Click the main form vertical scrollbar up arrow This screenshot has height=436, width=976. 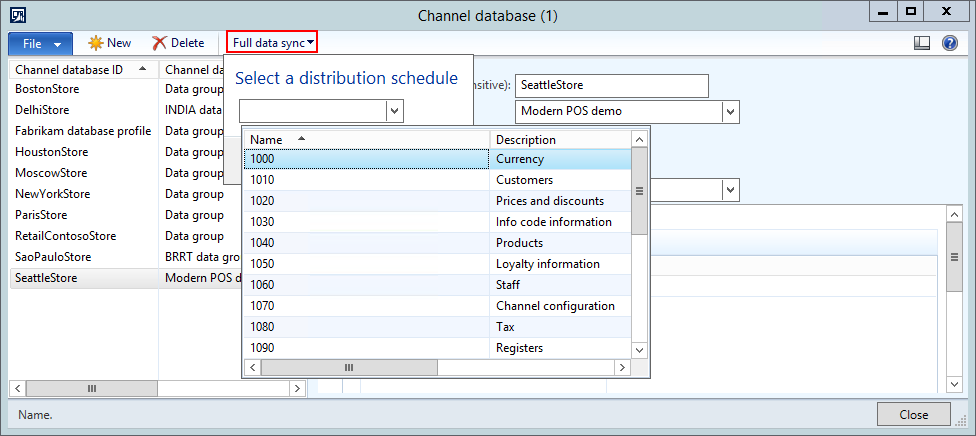[x=954, y=214]
